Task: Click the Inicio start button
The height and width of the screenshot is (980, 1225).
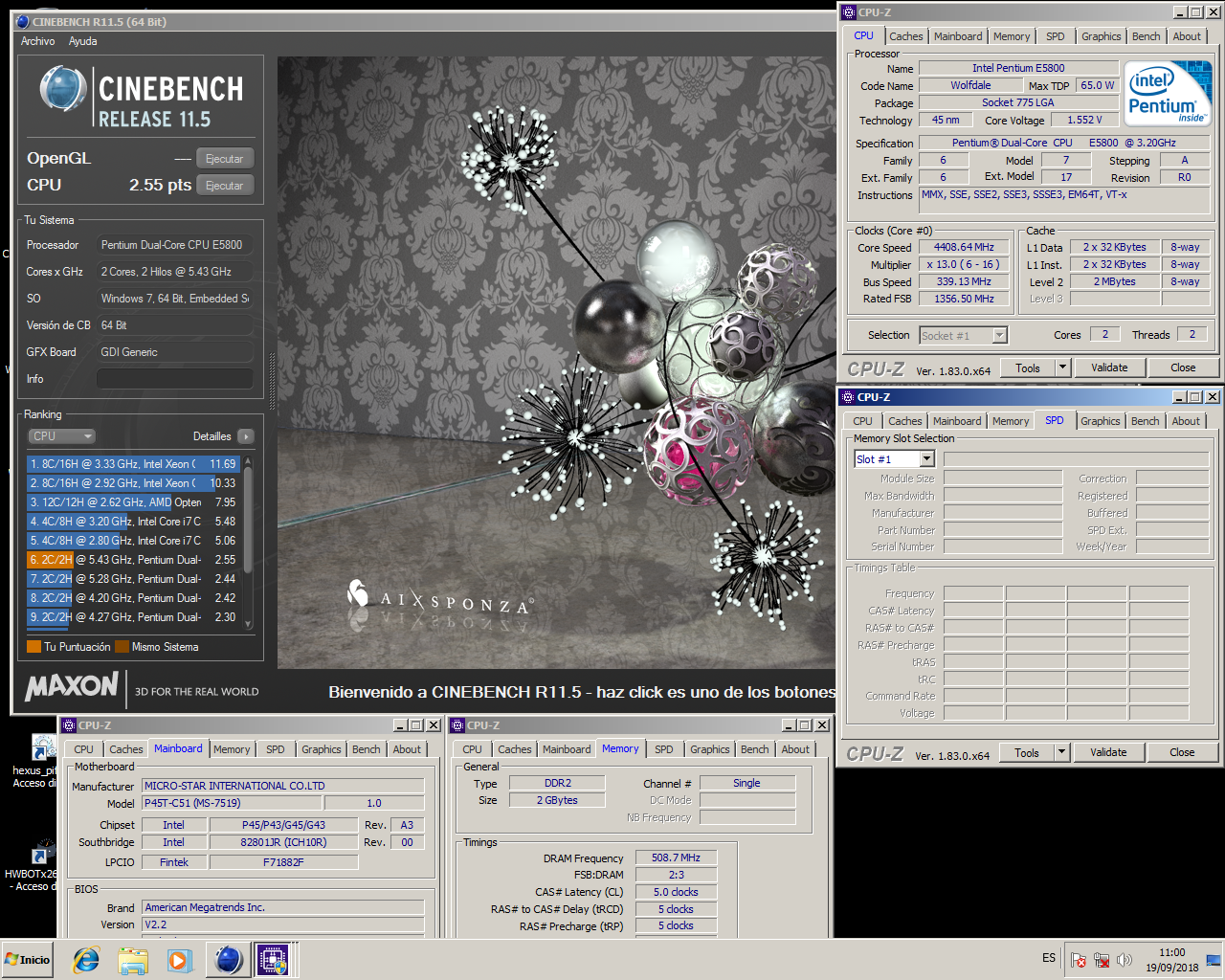Action: 28,959
